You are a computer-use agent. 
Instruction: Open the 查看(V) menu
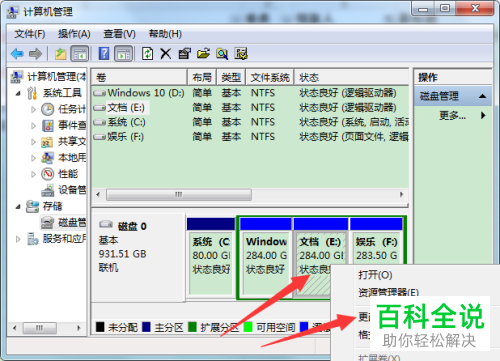point(119,34)
